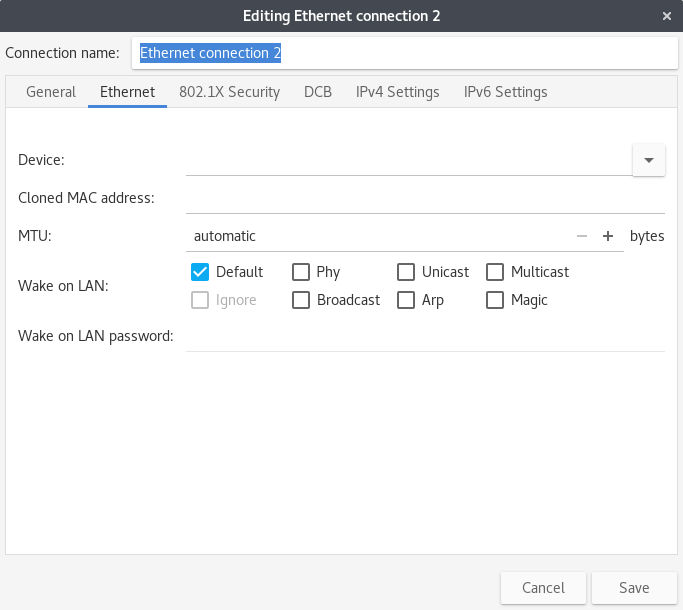Open the 802.1X Security tab
683x610 pixels.
[230, 92]
